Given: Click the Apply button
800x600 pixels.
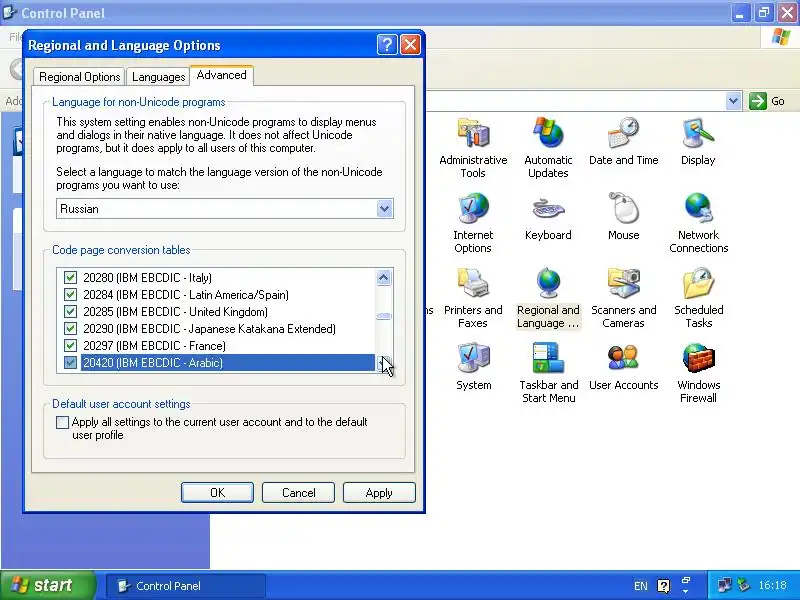Looking at the screenshot, I should pyautogui.click(x=379, y=492).
